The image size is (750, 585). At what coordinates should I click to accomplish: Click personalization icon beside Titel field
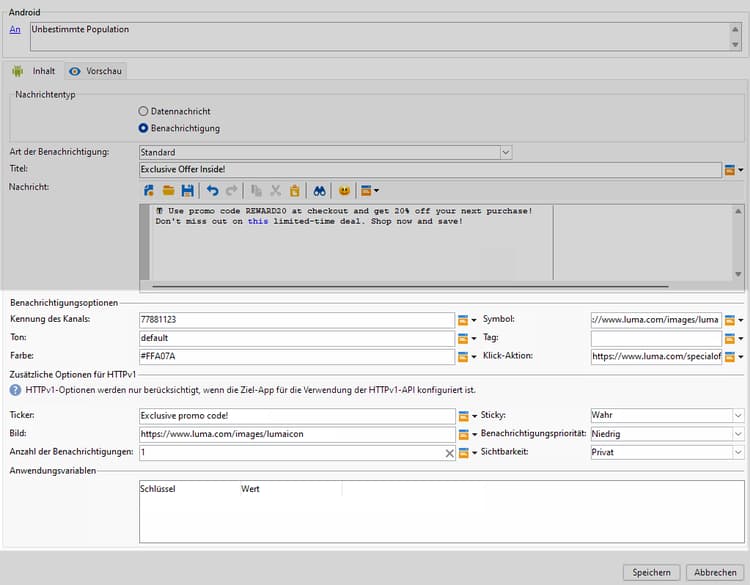coord(729,170)
